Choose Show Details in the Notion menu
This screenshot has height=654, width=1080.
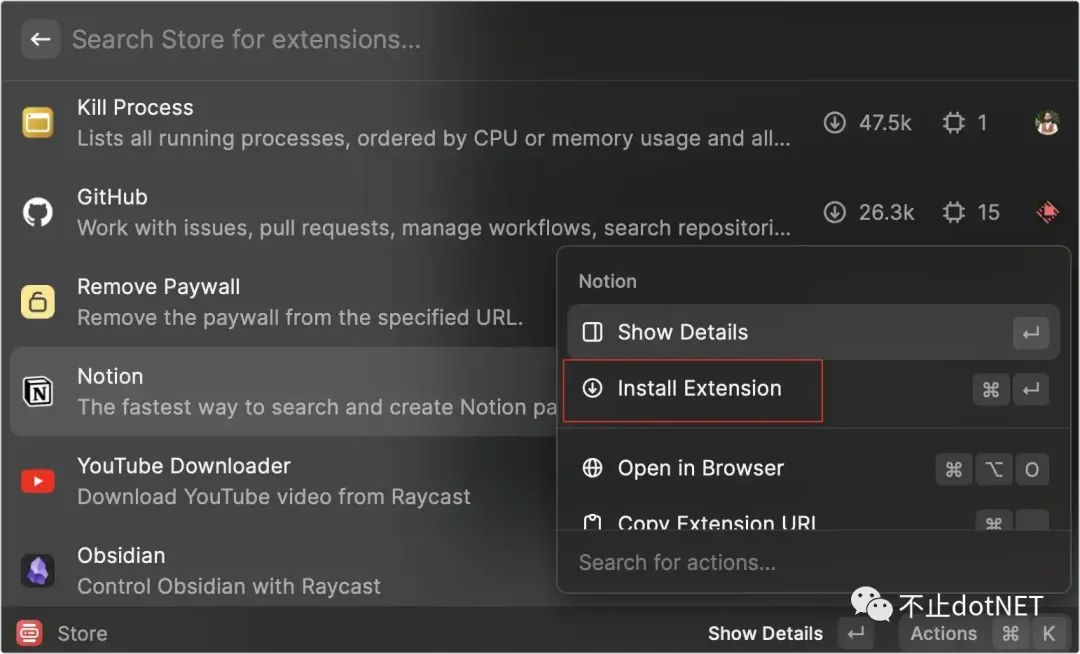(813, 333)
